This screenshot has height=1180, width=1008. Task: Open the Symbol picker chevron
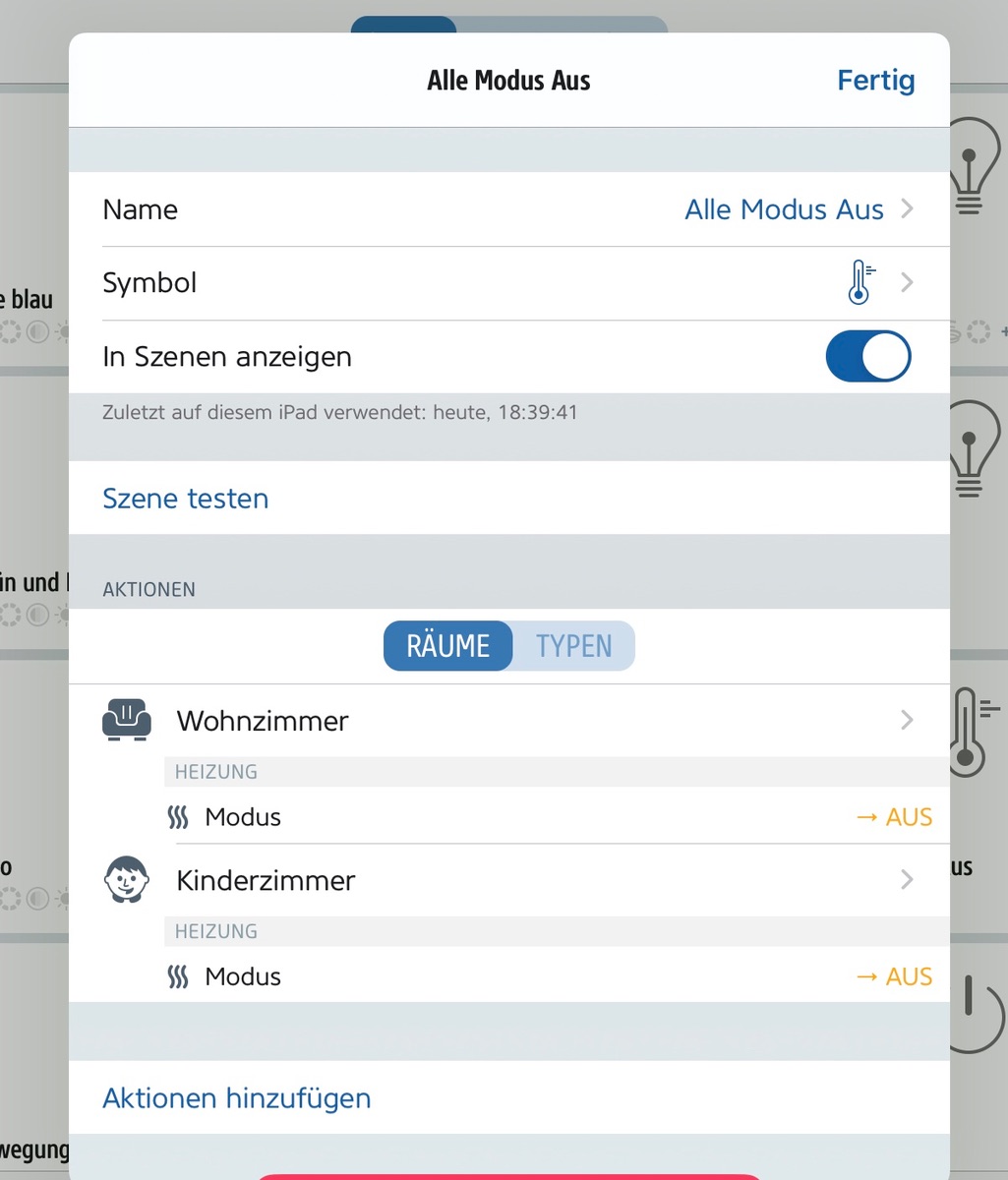(907, 283)
